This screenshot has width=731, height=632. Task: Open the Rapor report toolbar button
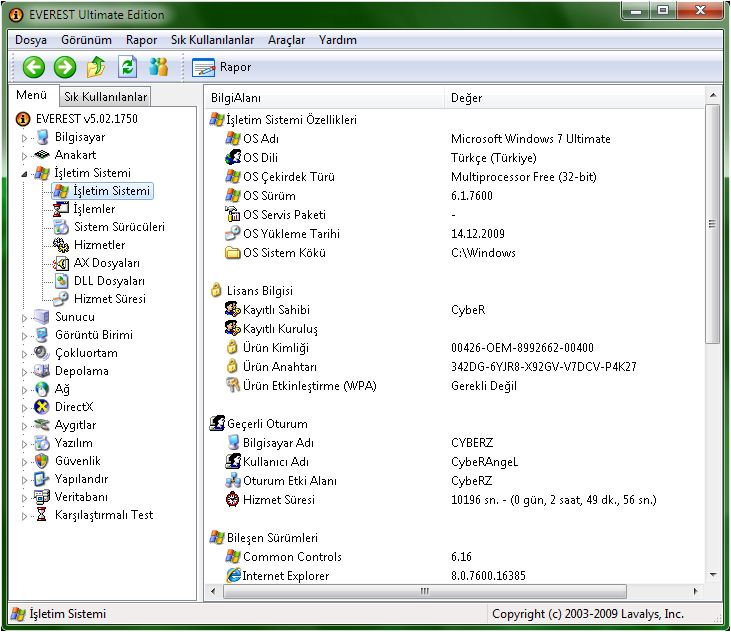pyautogui.click(x=222, y=67)
